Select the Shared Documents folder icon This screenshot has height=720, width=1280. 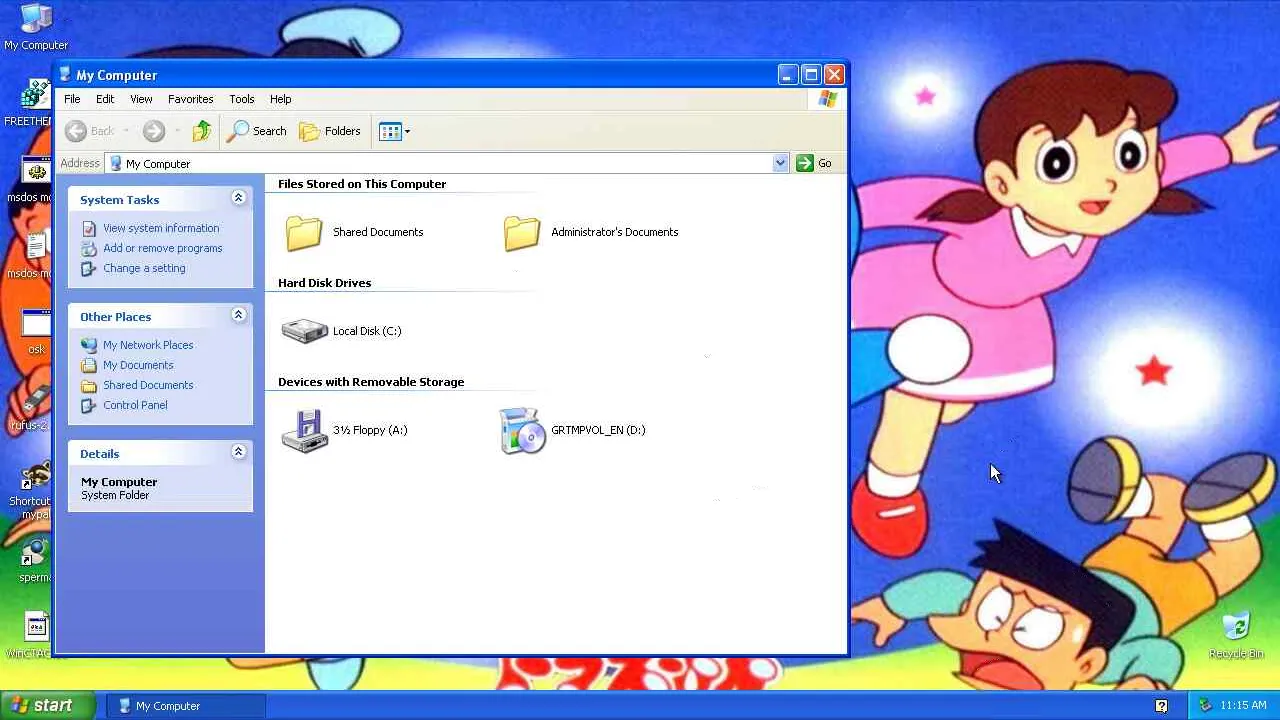point(304,232)
